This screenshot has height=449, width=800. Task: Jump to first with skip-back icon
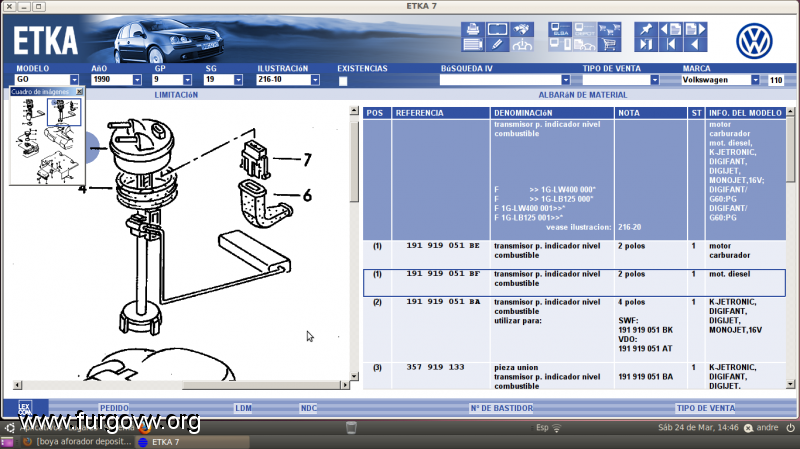670,45
